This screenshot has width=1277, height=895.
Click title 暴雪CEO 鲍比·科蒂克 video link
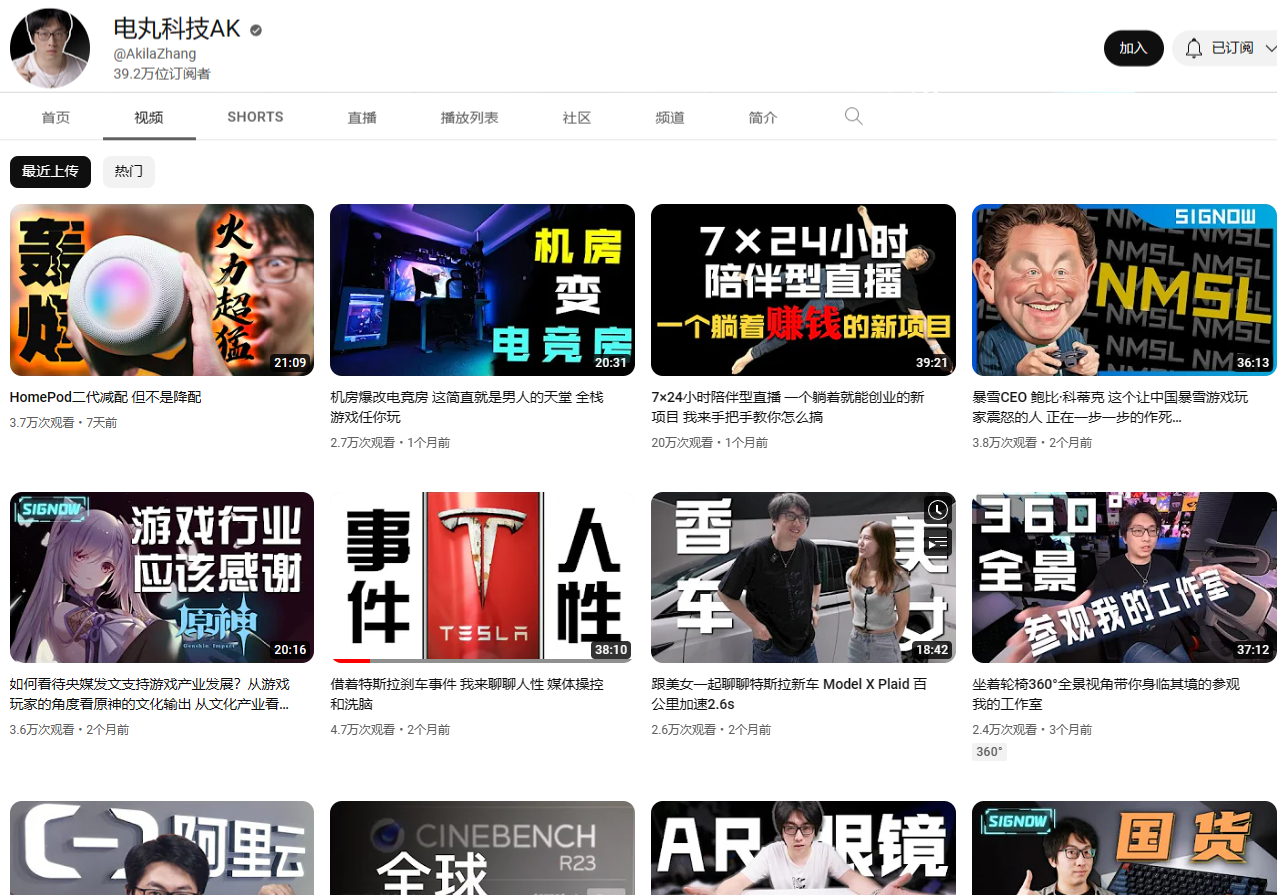pos(1110,406)
